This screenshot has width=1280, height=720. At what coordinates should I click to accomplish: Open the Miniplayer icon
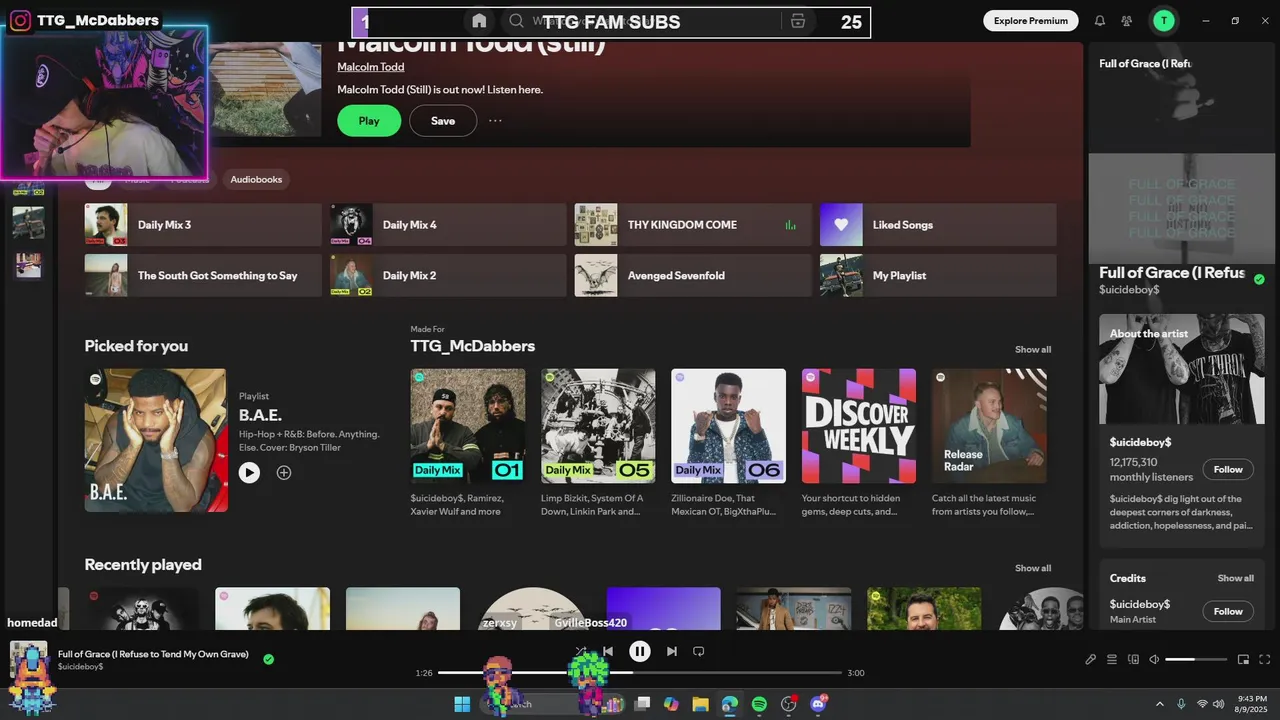[1243, 659]
